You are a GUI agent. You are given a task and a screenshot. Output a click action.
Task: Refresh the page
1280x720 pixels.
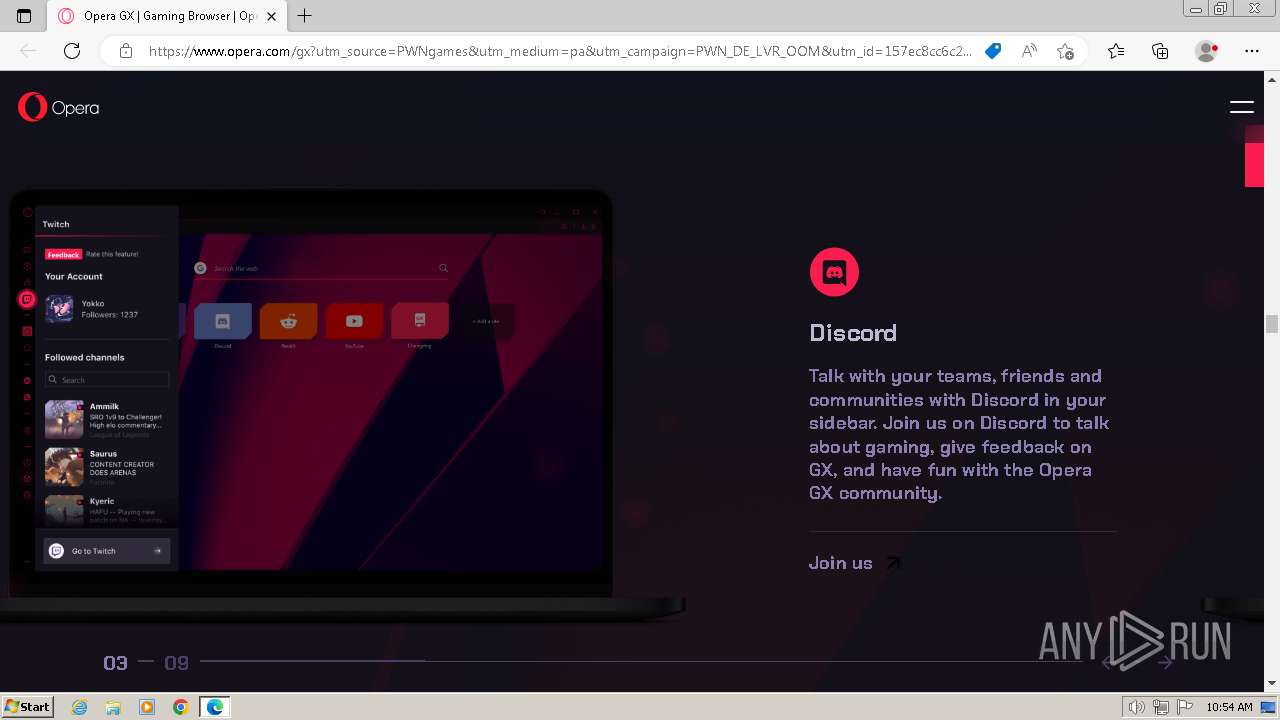72,51
